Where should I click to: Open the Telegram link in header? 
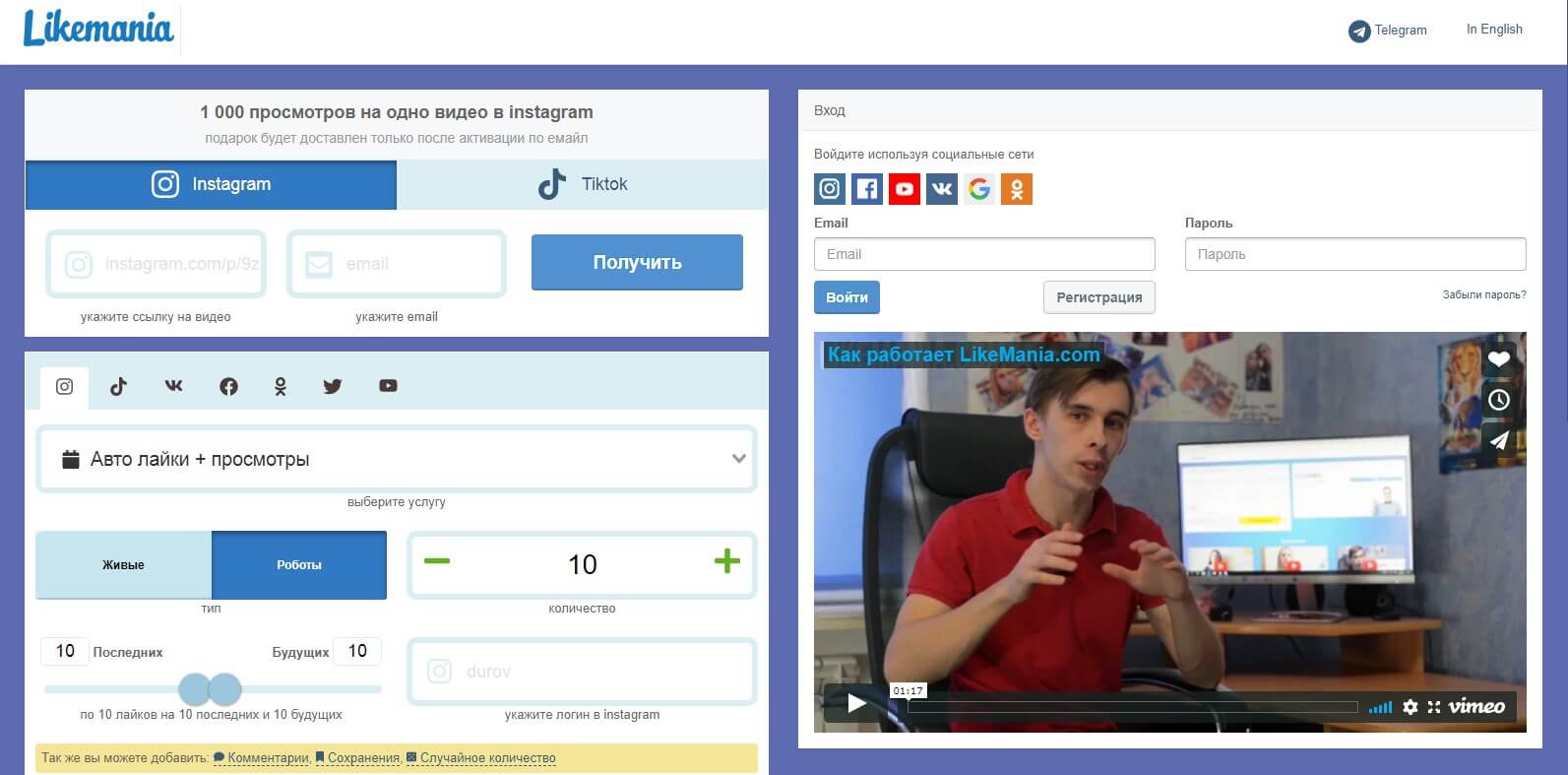1388,31
